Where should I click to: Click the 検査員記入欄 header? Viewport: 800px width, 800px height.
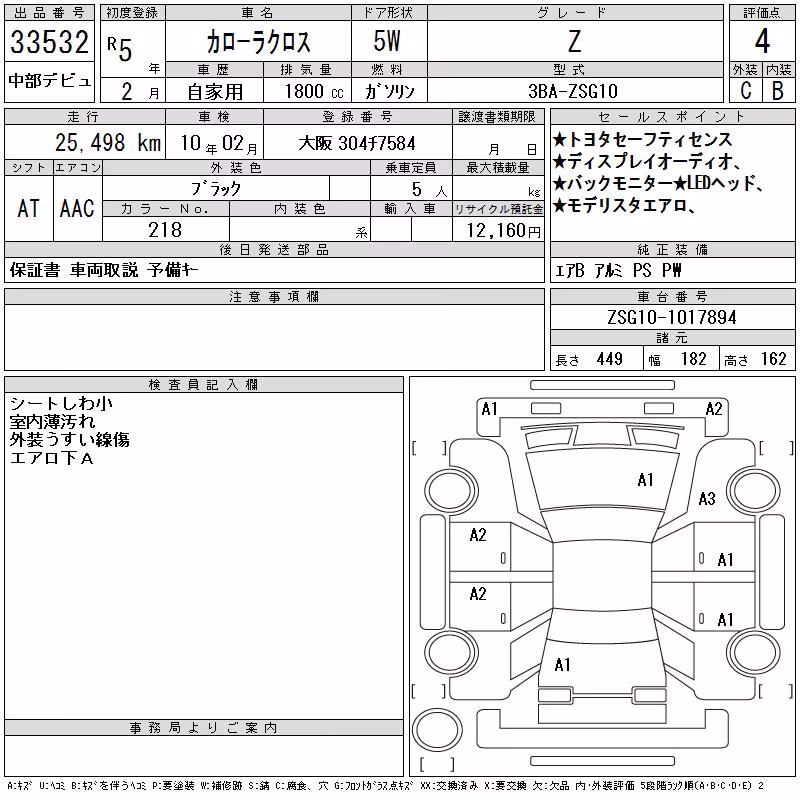pyautogui.click(x=204, y=384)
